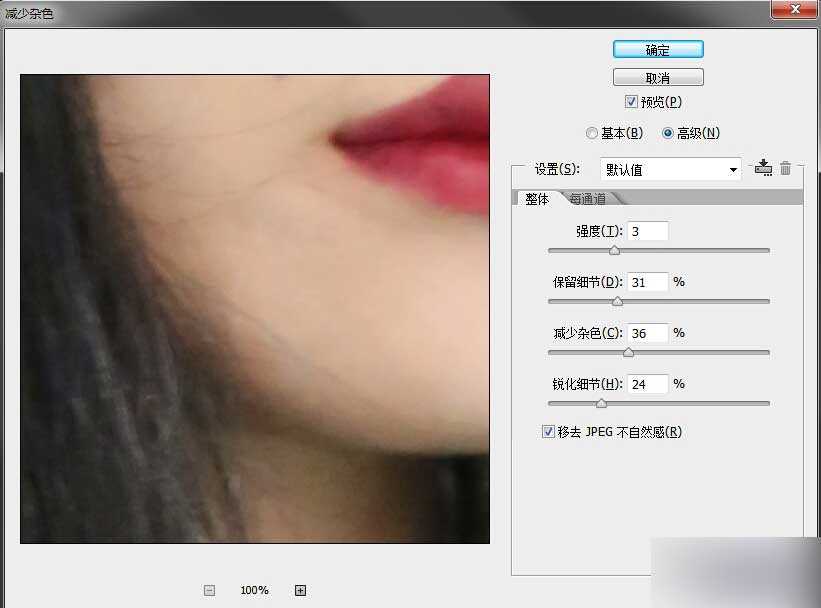Image resolution: width=821 pixels, height=608 pixels.
Task: Disable 移去 JPEG 不自然感 option
Action: 548,431
